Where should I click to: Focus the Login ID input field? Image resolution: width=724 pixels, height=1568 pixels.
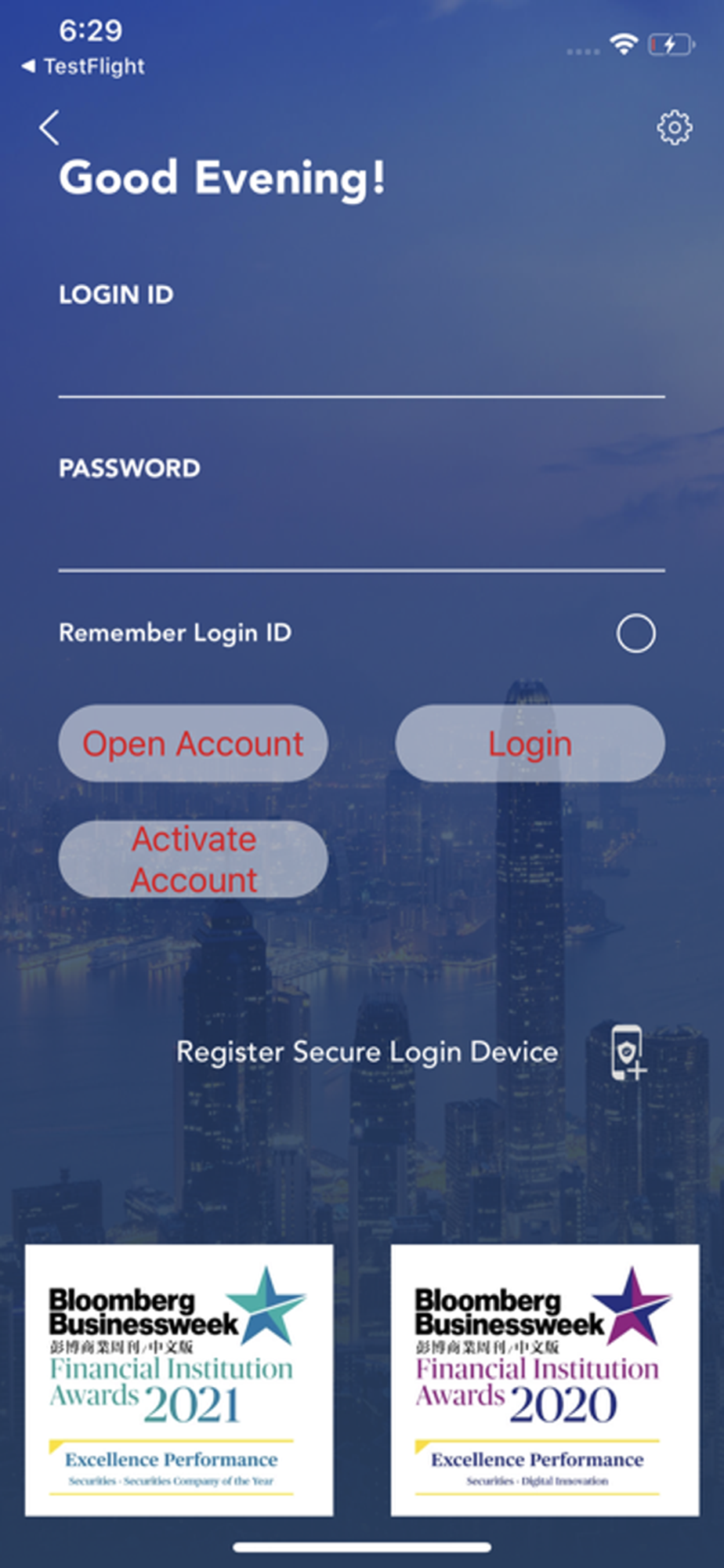(361, 365)
